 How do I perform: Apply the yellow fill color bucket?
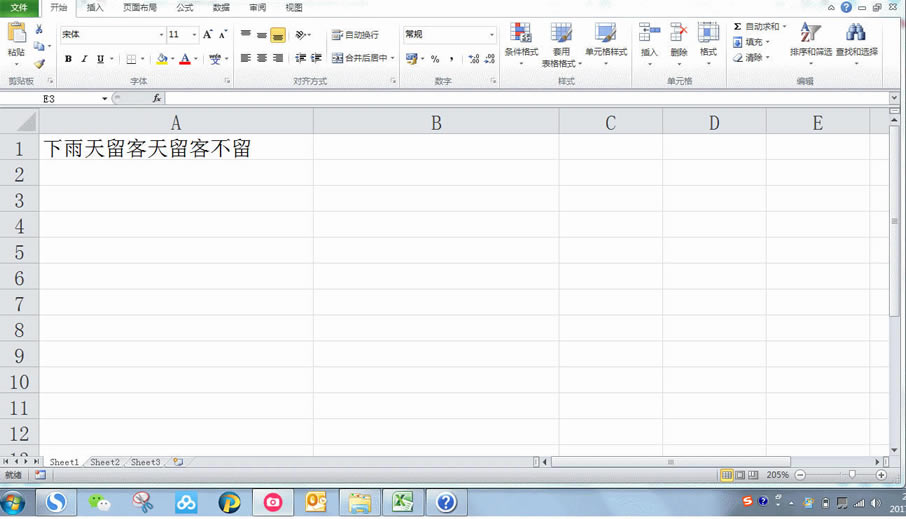[162, 59]
